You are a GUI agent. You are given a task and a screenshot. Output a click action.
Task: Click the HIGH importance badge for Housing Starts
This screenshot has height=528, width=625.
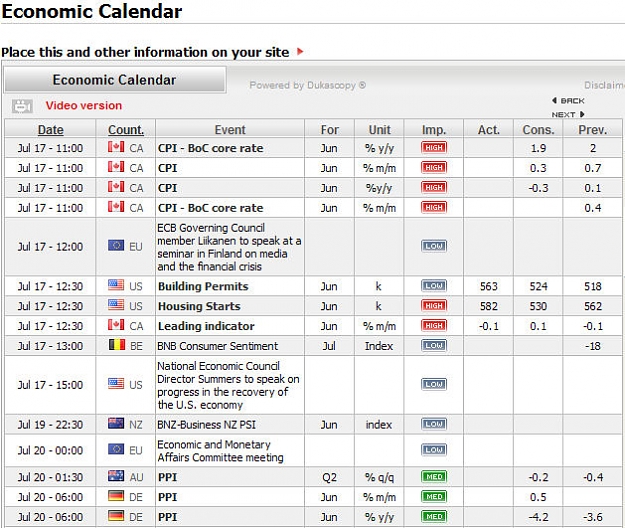[434, 306]
